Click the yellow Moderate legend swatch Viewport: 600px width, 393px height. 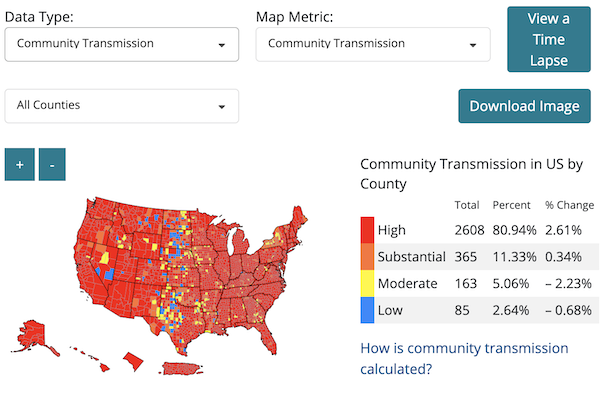pos(367,284)
